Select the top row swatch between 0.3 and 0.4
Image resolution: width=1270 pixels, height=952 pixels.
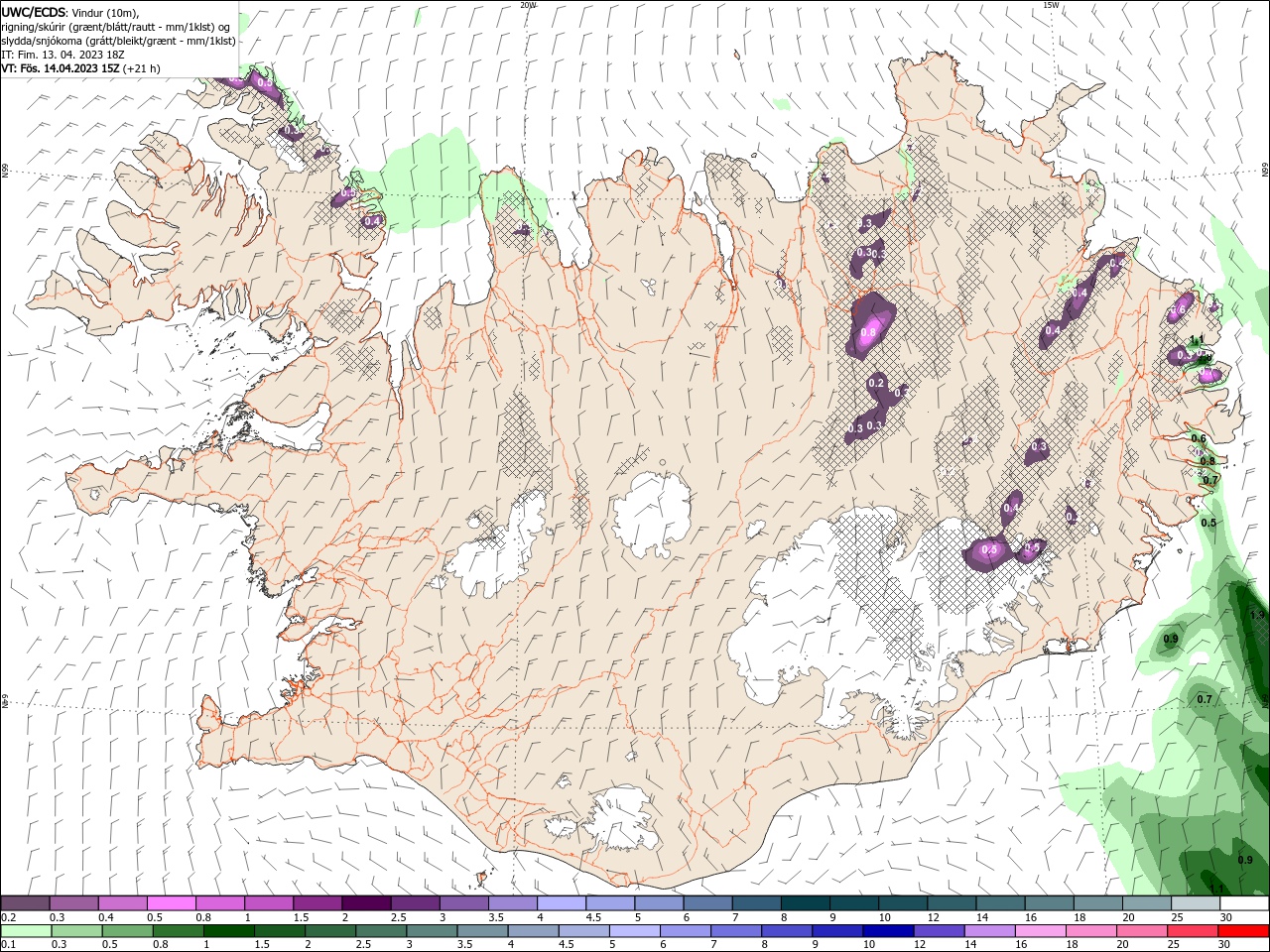pyautogui.click(x=73, y=903)
